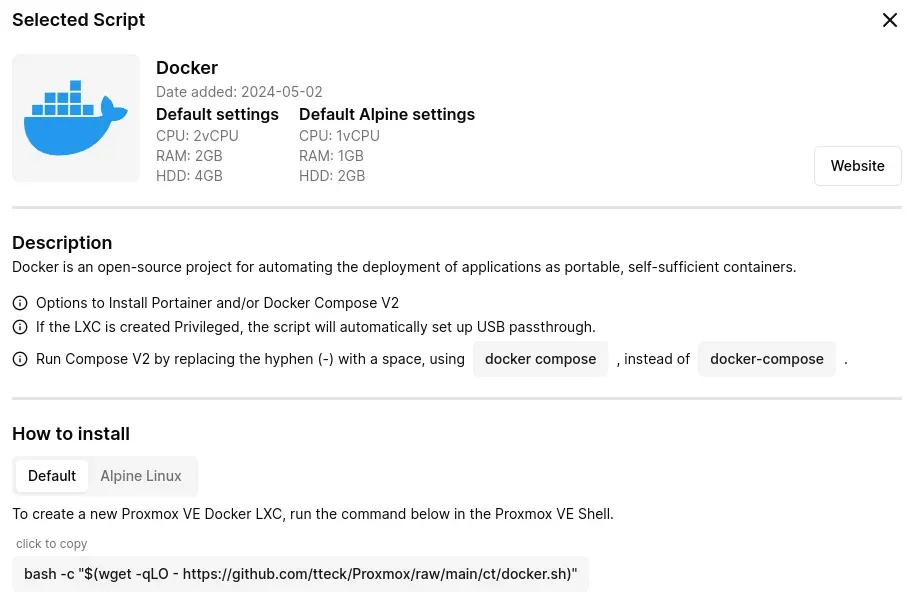This screenshot has height=613, width=916.
Task: Copy the docker.sh install command
Action: click(300, 573)
